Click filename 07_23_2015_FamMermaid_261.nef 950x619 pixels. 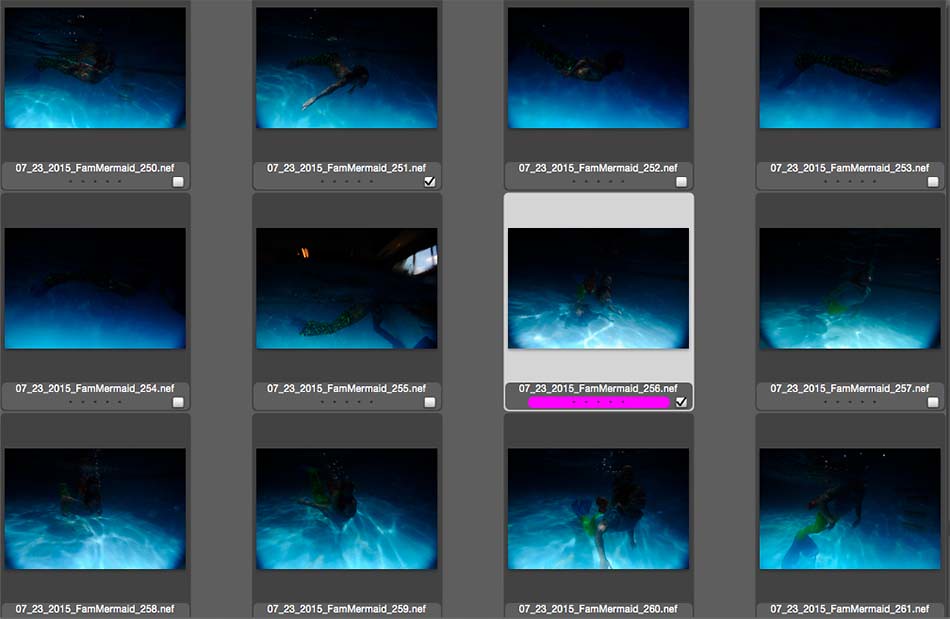[850, 609]
